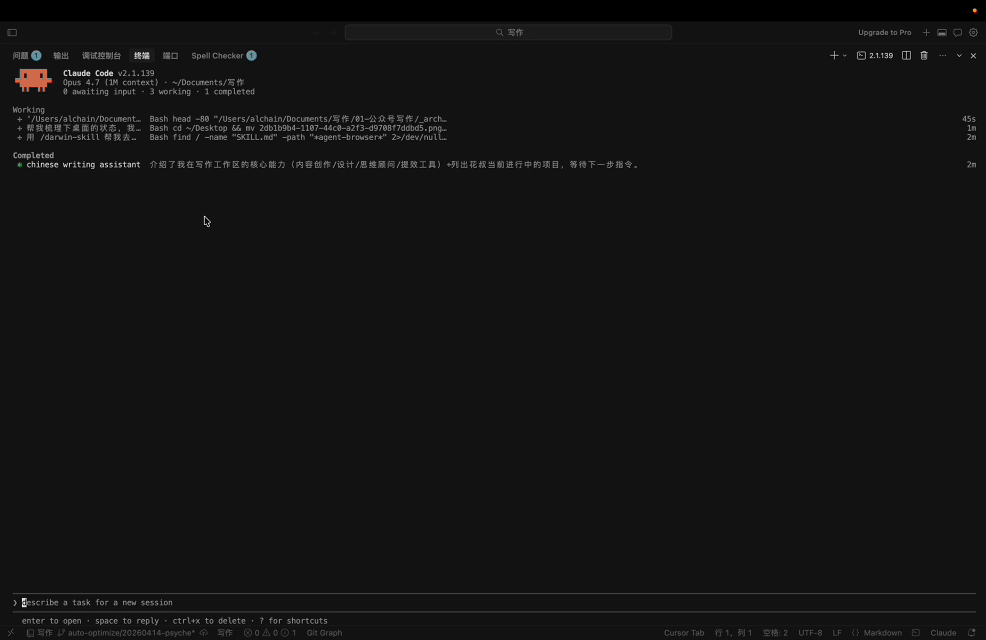
Task: Click the search box labeled 写作
Action: click(508, 33)
